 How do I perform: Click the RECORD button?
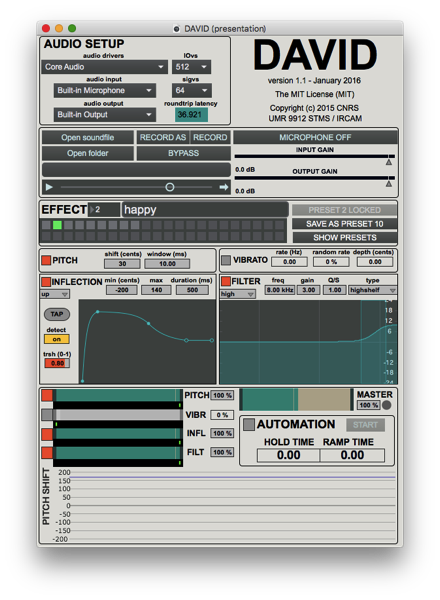[x=210, y=137]
